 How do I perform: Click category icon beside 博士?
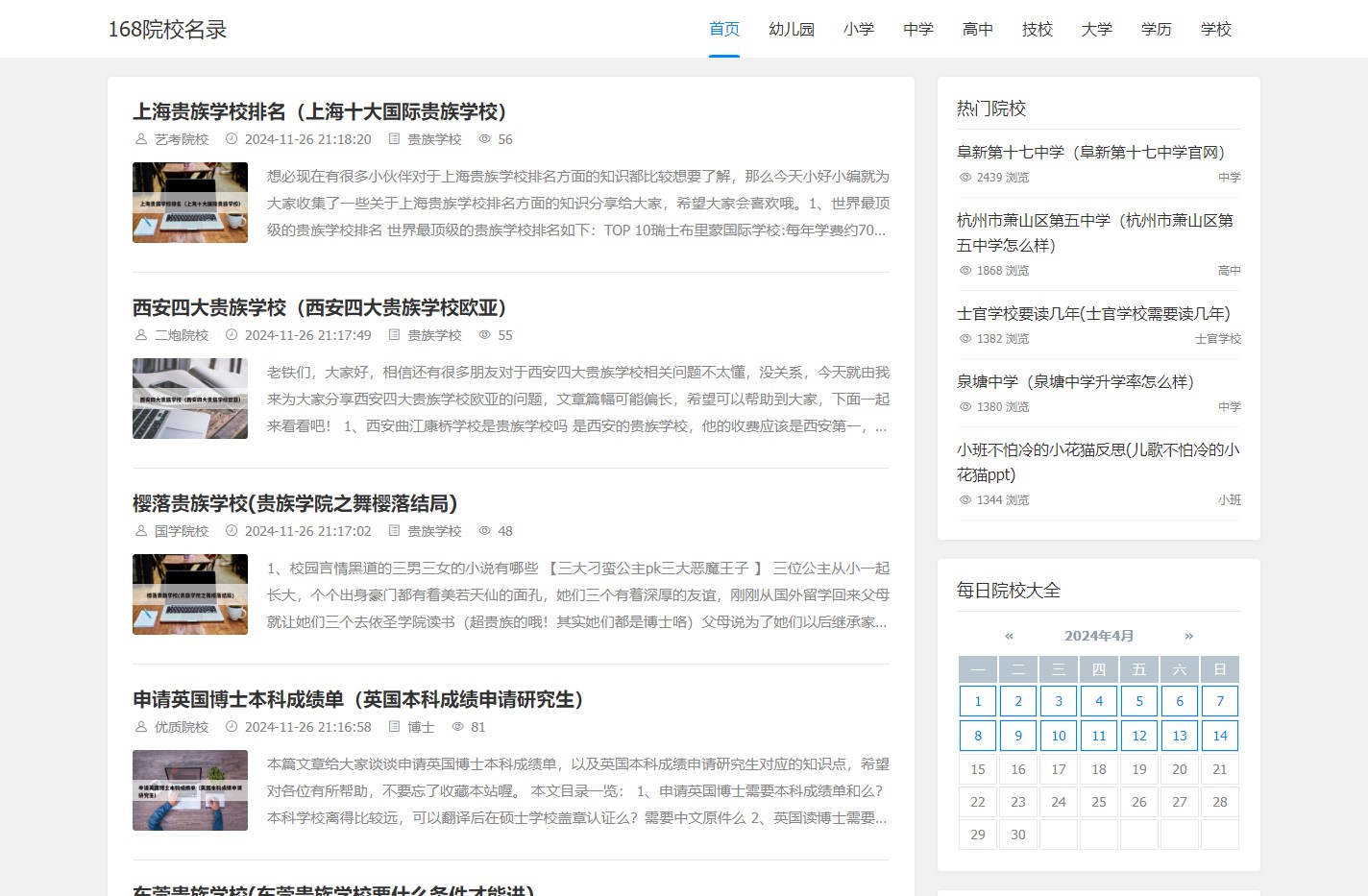394,727
